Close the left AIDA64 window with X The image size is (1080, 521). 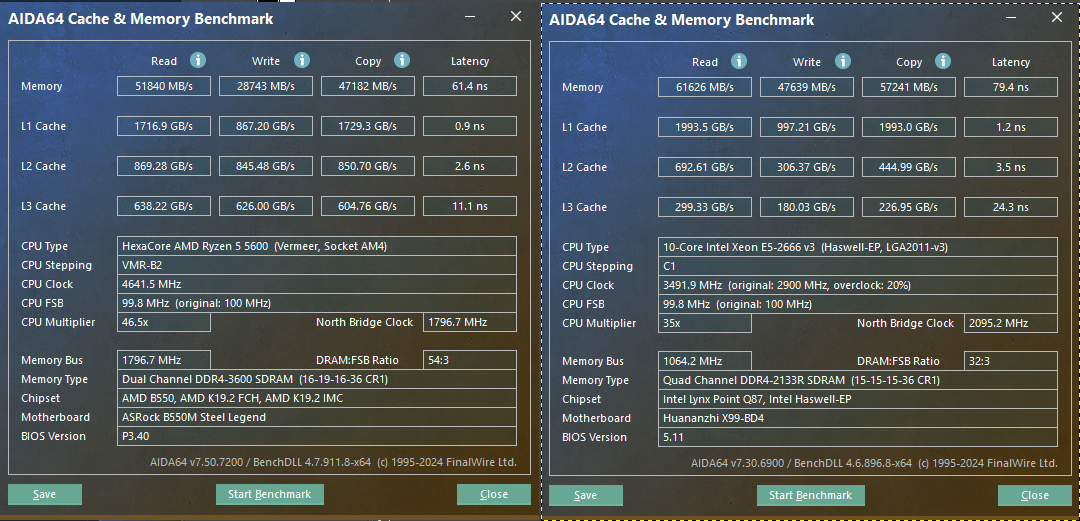pos(515,17)
